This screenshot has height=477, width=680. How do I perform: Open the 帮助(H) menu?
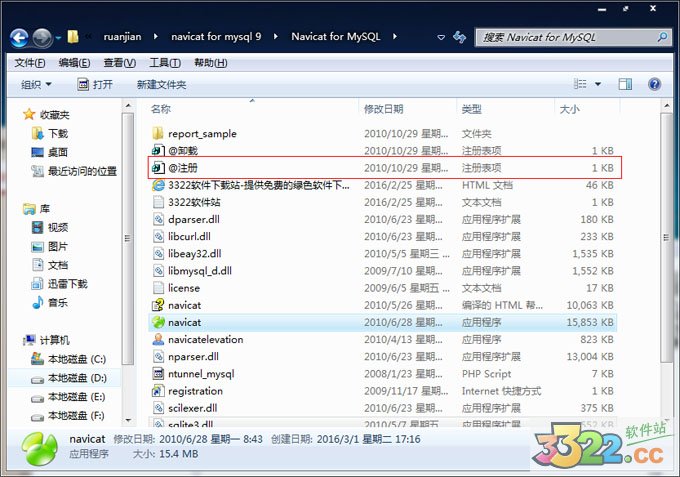(210, 63)
